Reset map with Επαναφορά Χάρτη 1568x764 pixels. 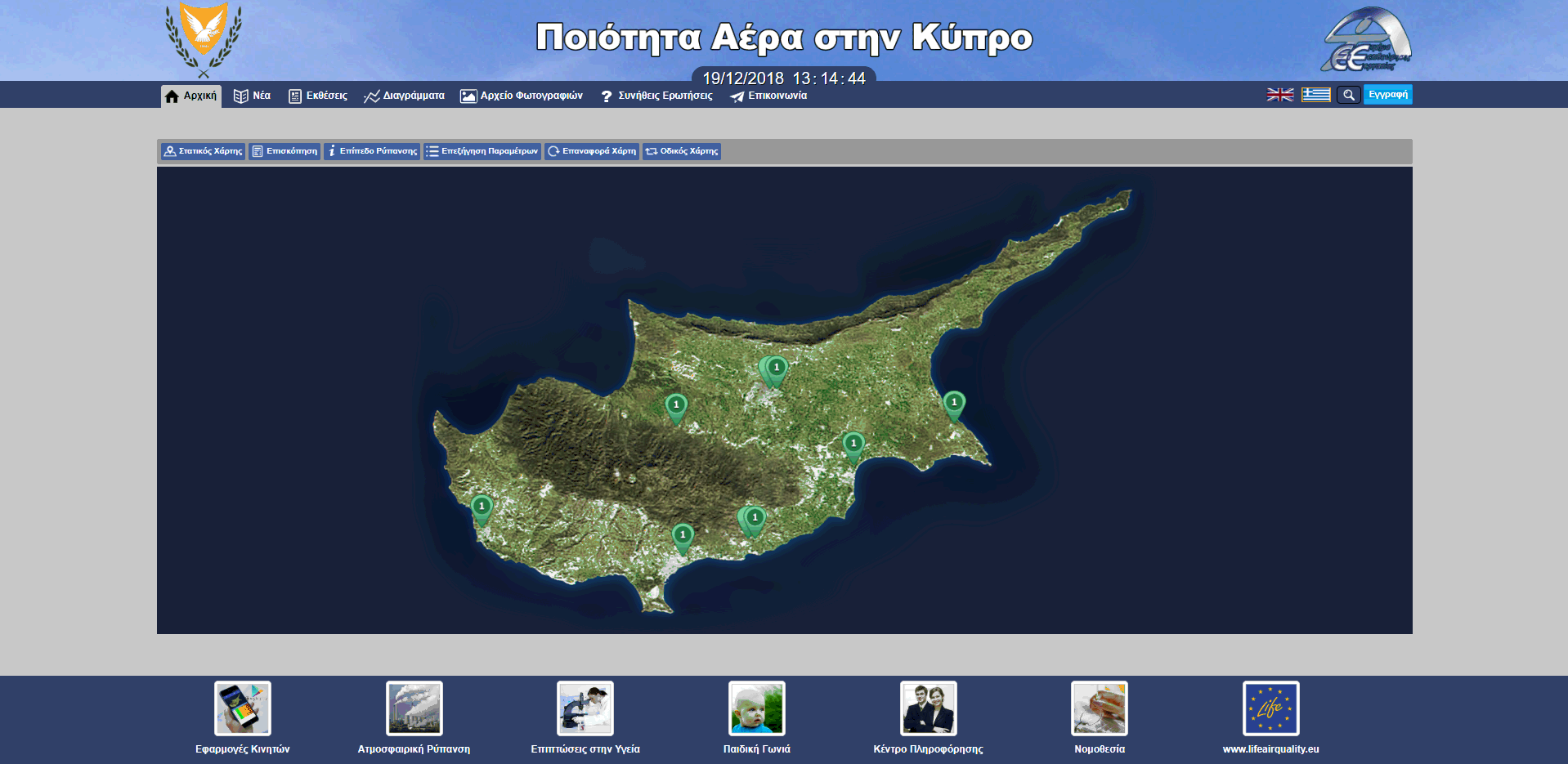coord(592,151)
